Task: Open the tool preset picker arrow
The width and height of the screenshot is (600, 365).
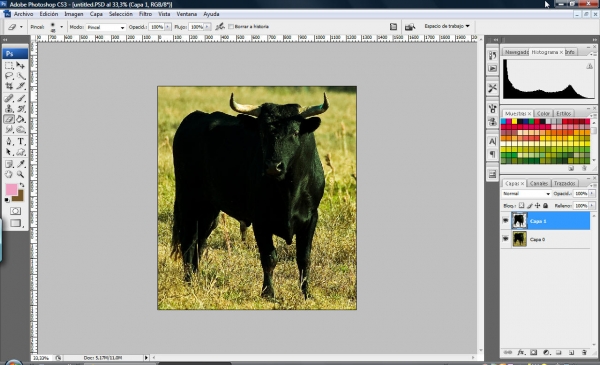Action: (x=21, y=27)
